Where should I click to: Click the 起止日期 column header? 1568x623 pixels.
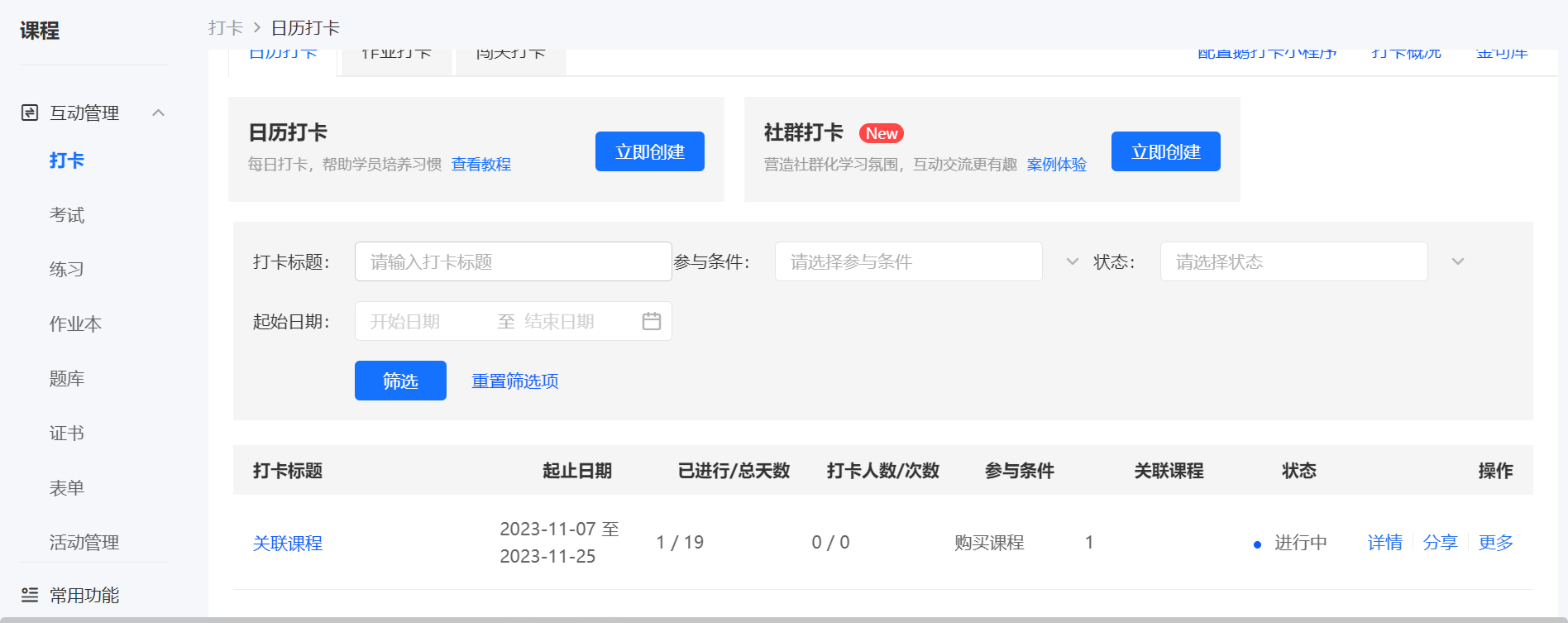tap(577, 471)
